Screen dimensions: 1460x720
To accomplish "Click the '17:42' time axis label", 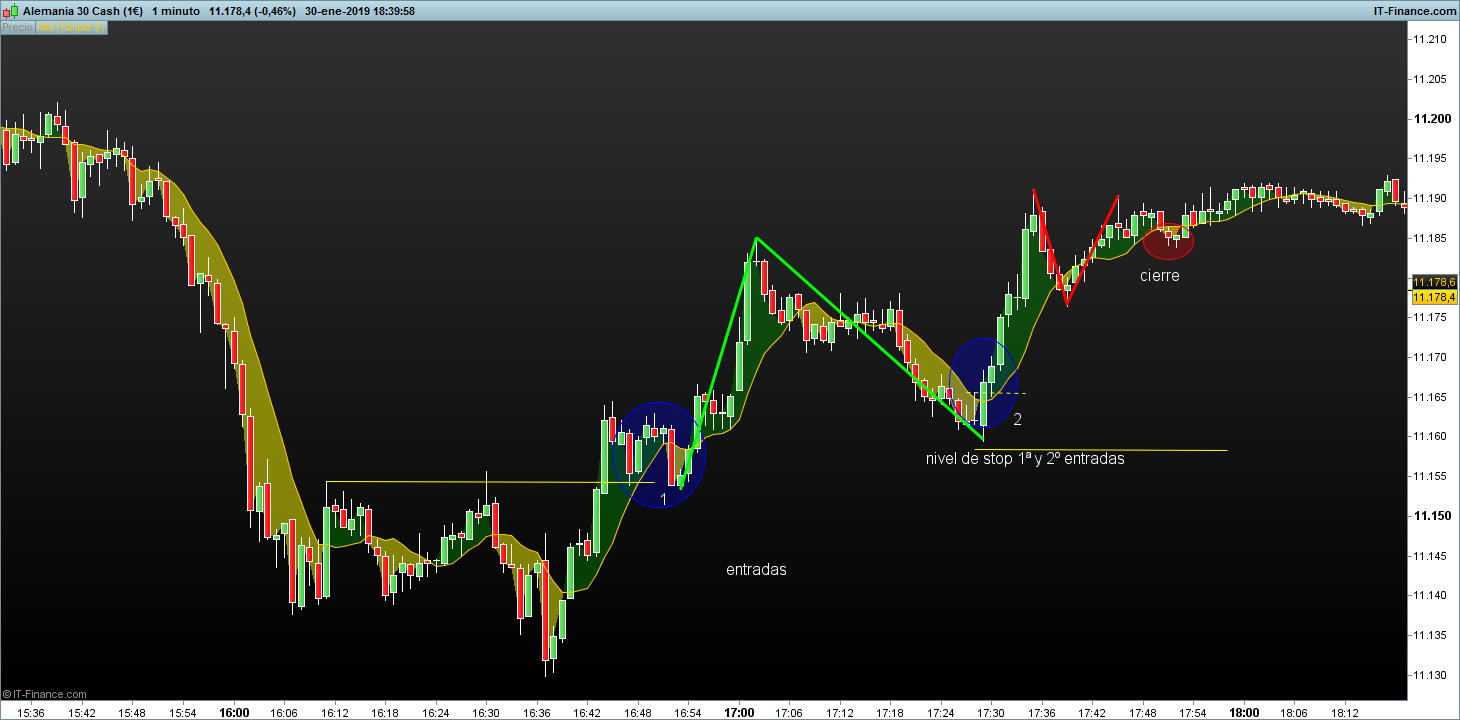I will [x=1092, y=713].
